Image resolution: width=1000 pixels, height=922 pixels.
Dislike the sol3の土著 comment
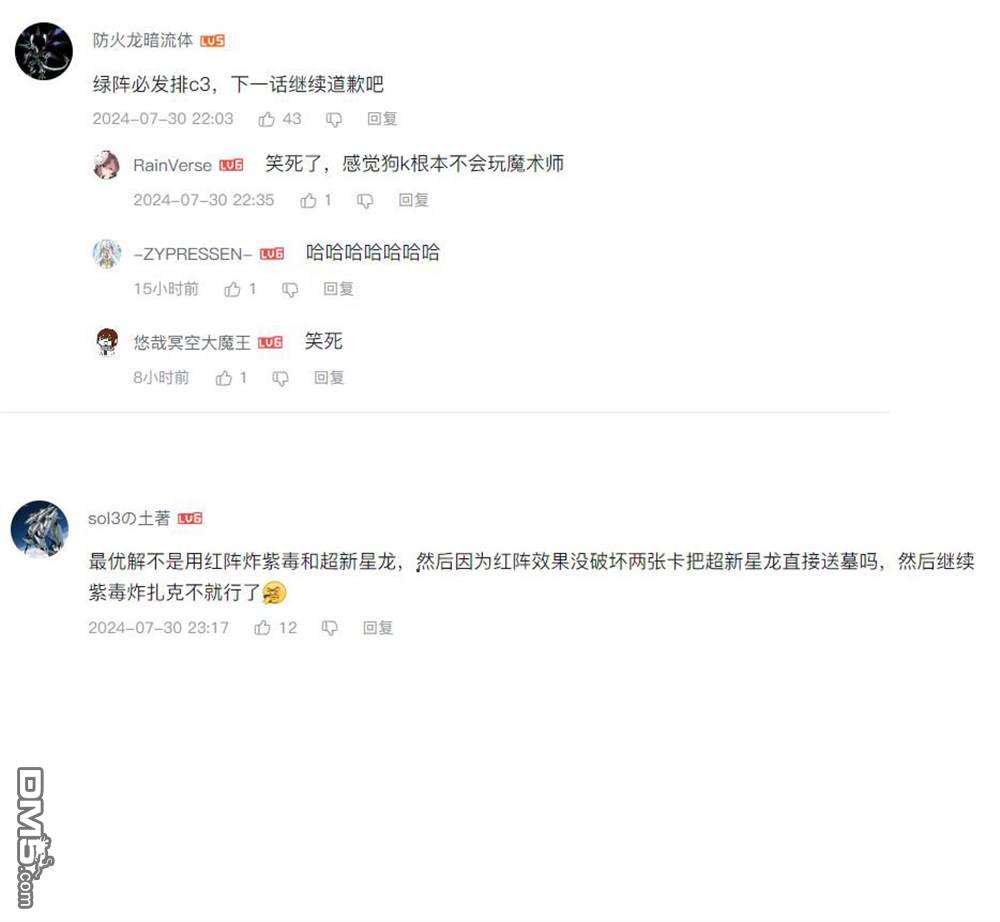point(330,628)
